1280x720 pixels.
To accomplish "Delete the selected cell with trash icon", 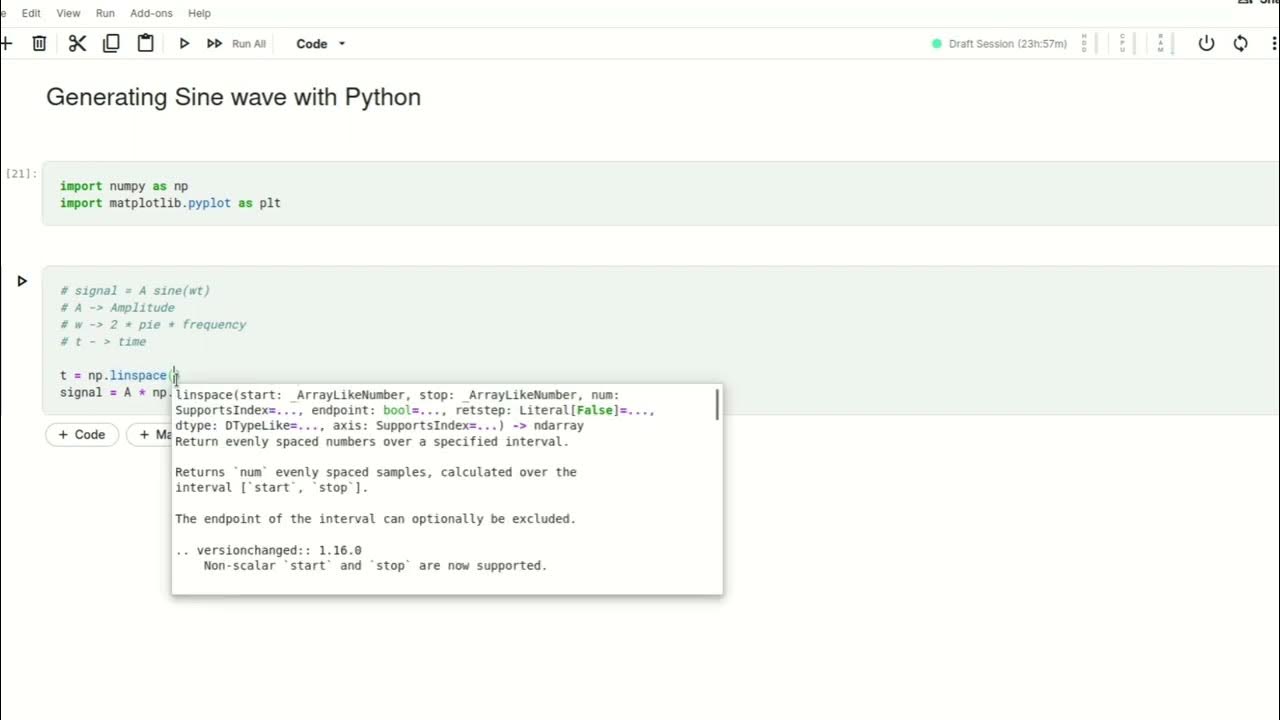I will [x=39, y=43].
